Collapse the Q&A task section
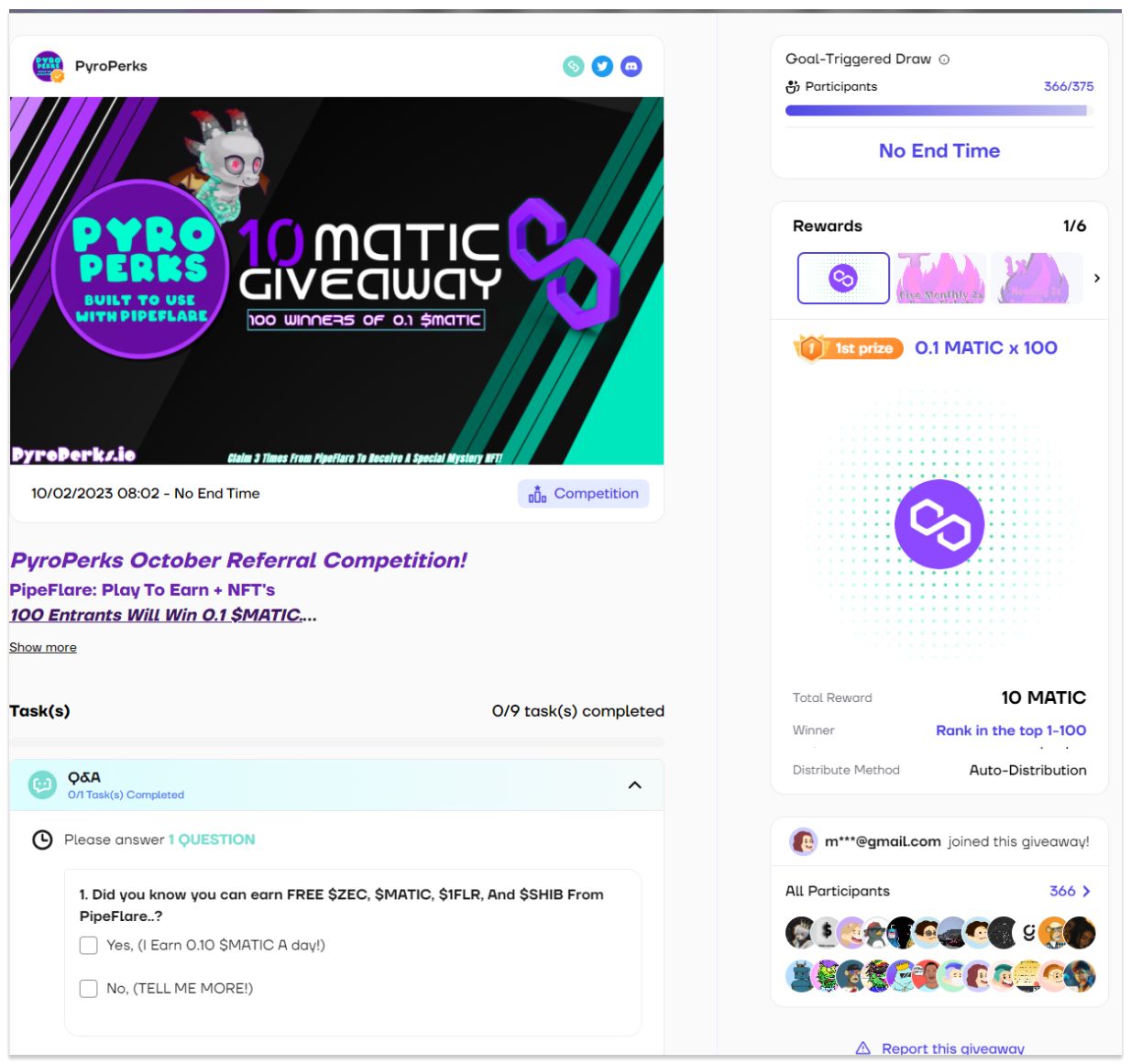This screenshot has width=1131, height=1064. pos(634,785)
